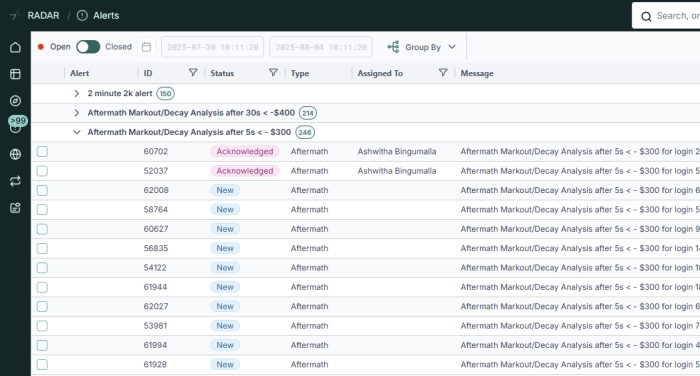
Task: Open the globe icon in sidebar
Action: (x=15, y=154)
